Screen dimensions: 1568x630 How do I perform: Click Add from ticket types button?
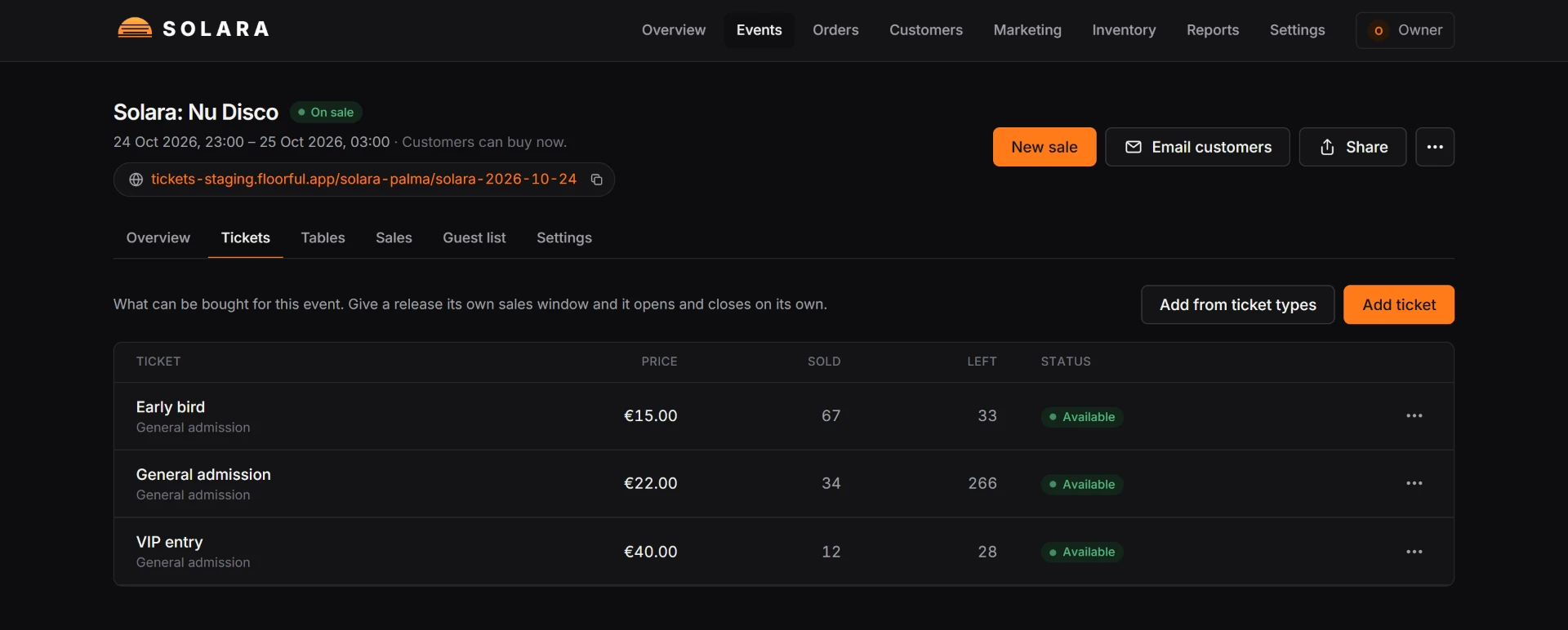(1237, 304)
